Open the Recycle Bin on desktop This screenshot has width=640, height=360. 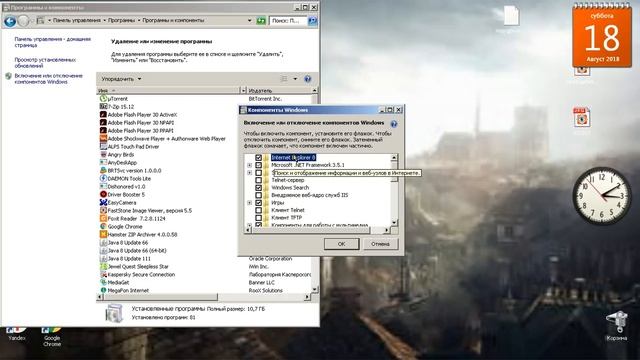pos(617,325)
